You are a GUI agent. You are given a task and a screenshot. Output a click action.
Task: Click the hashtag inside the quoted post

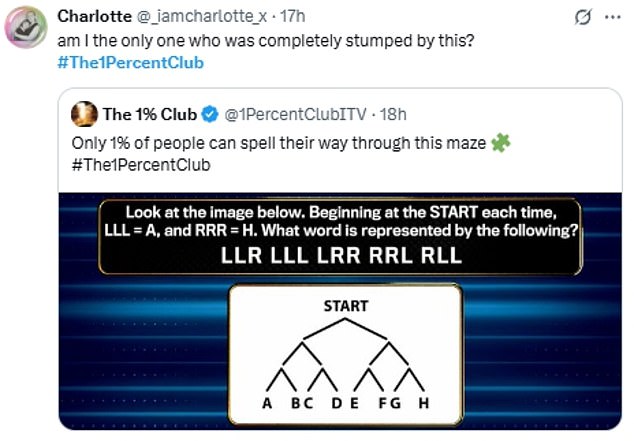pos(141,164)
